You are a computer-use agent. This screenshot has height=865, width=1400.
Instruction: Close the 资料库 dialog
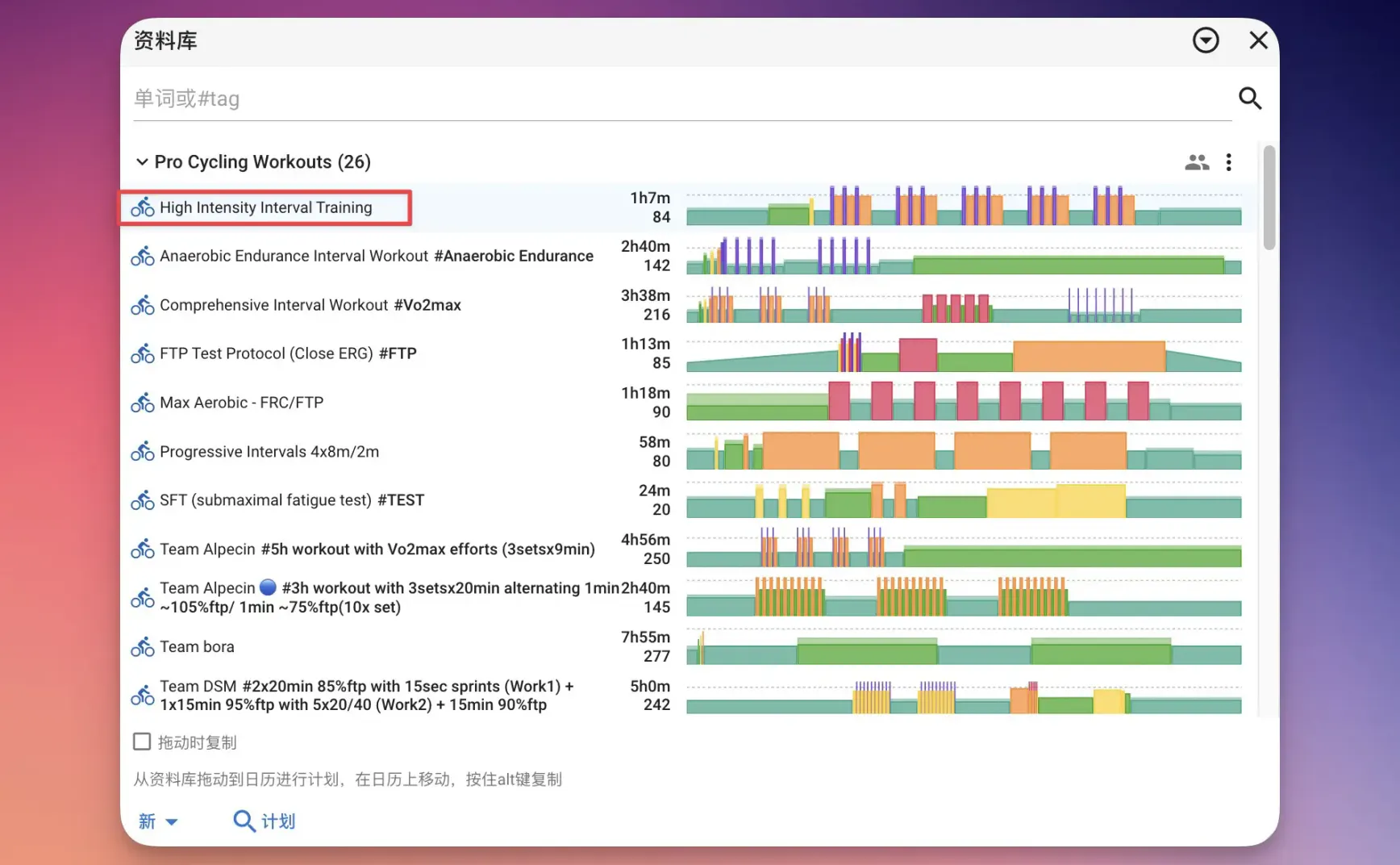[x=1258, y=40]
